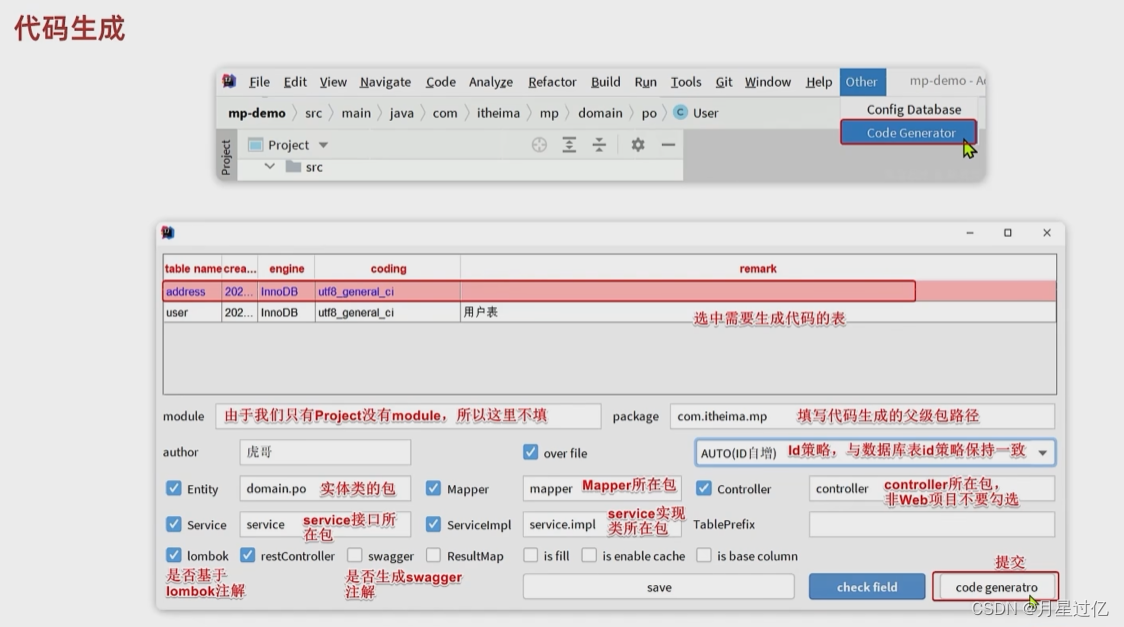This screenshot has width=1124, height=627.
Task: Enable the is fill checkbox
Action: (x=530, y=555)
